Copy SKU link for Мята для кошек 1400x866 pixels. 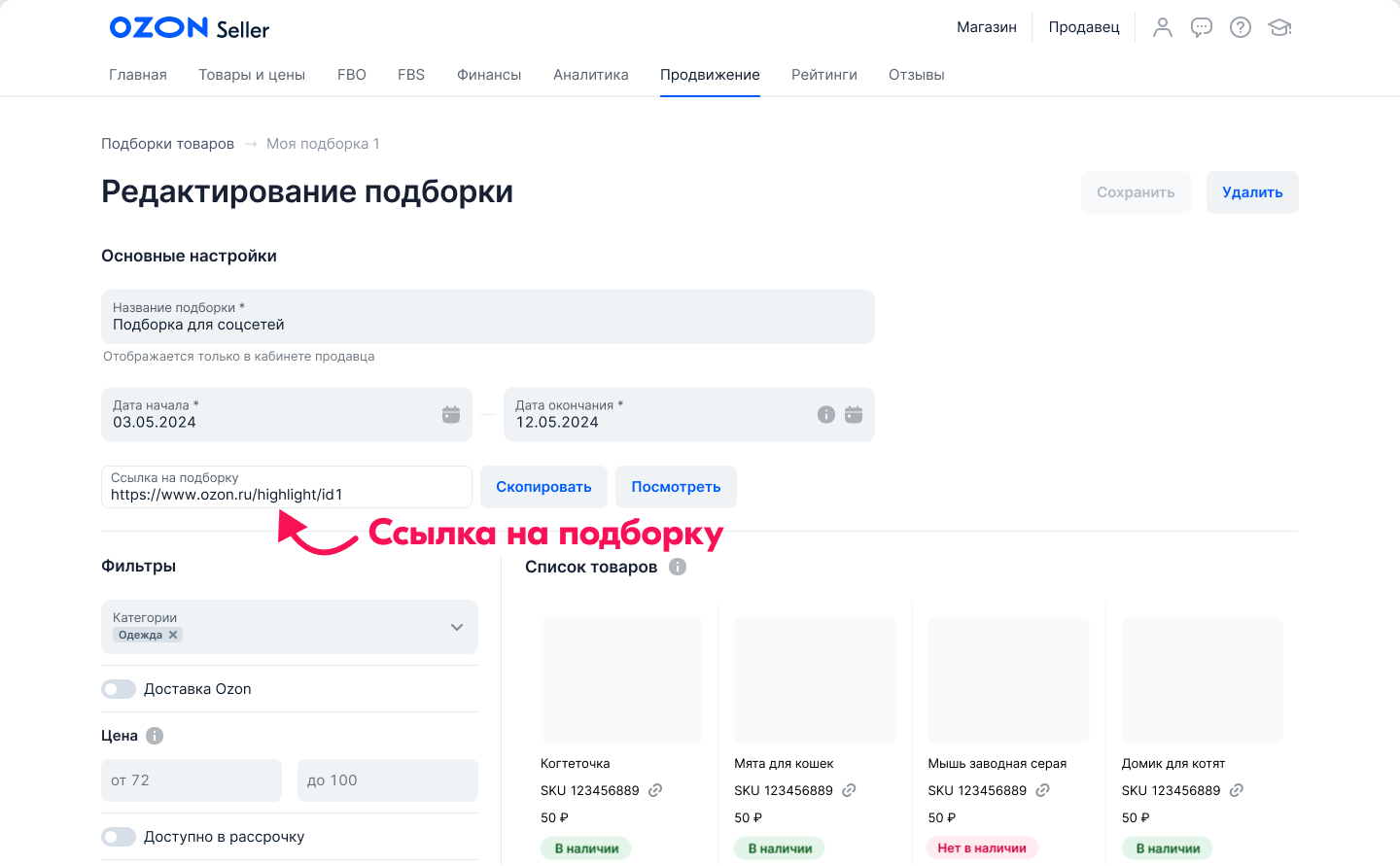(849, 790)
